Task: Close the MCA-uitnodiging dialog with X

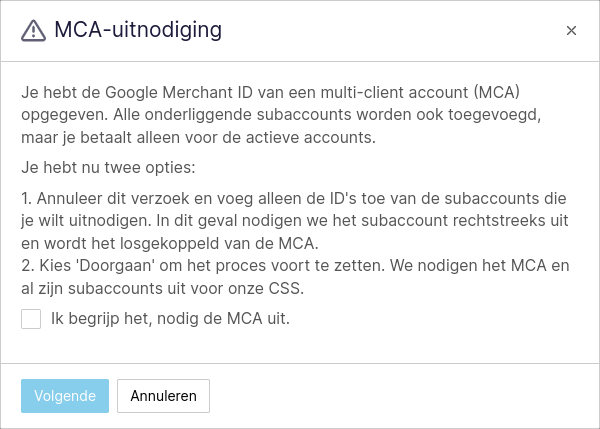Action: pos(571,31)
